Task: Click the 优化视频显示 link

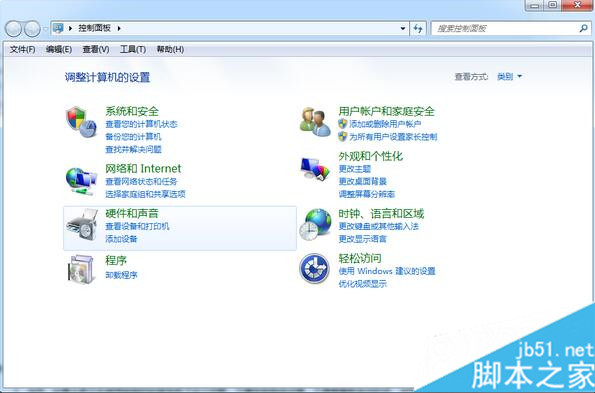Action: click(x=362, y=284)
